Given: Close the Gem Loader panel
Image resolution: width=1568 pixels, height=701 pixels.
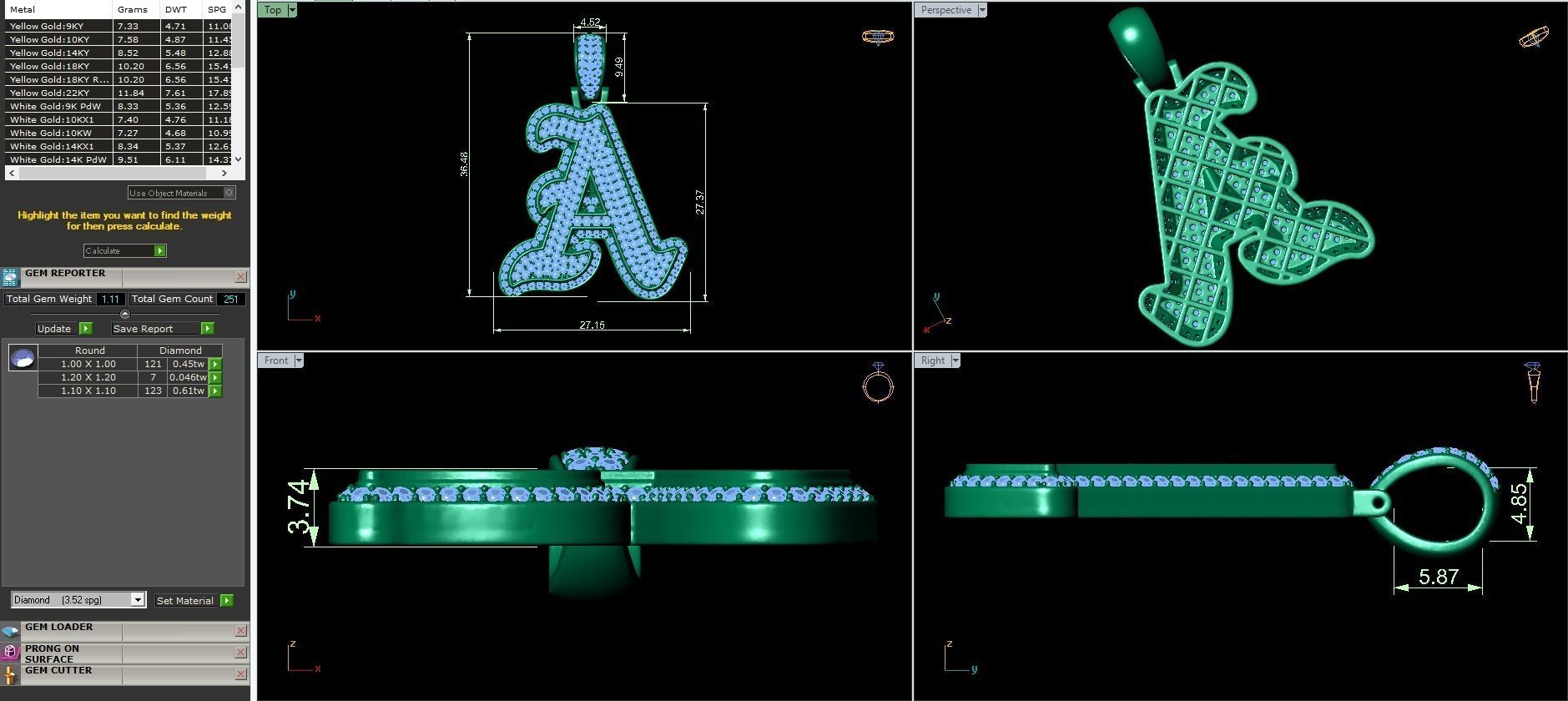Looking at the screenshot, I should (x=240, y=631).
